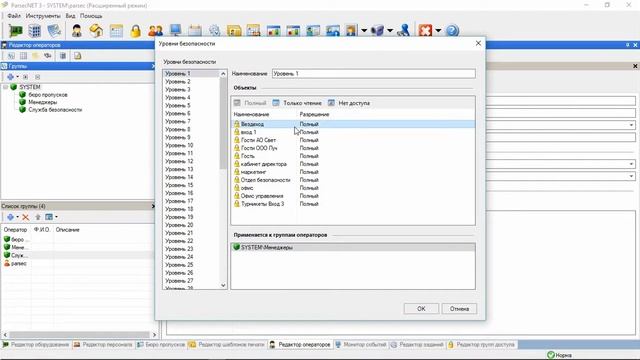The image size is (640, 360).
Task: Collapse the SYSTEM tree node
Action: tap(5, 87)
